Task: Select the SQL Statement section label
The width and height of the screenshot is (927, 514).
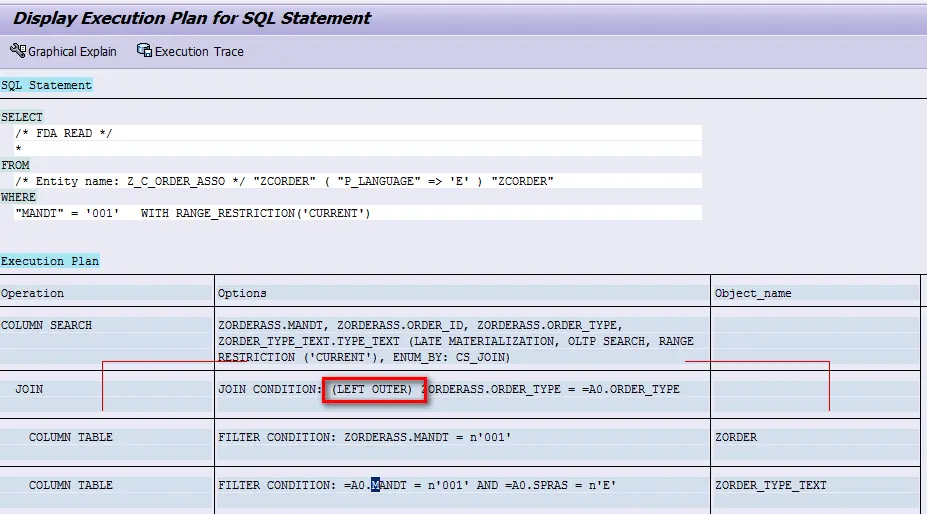Action: [x=47, y=85]
